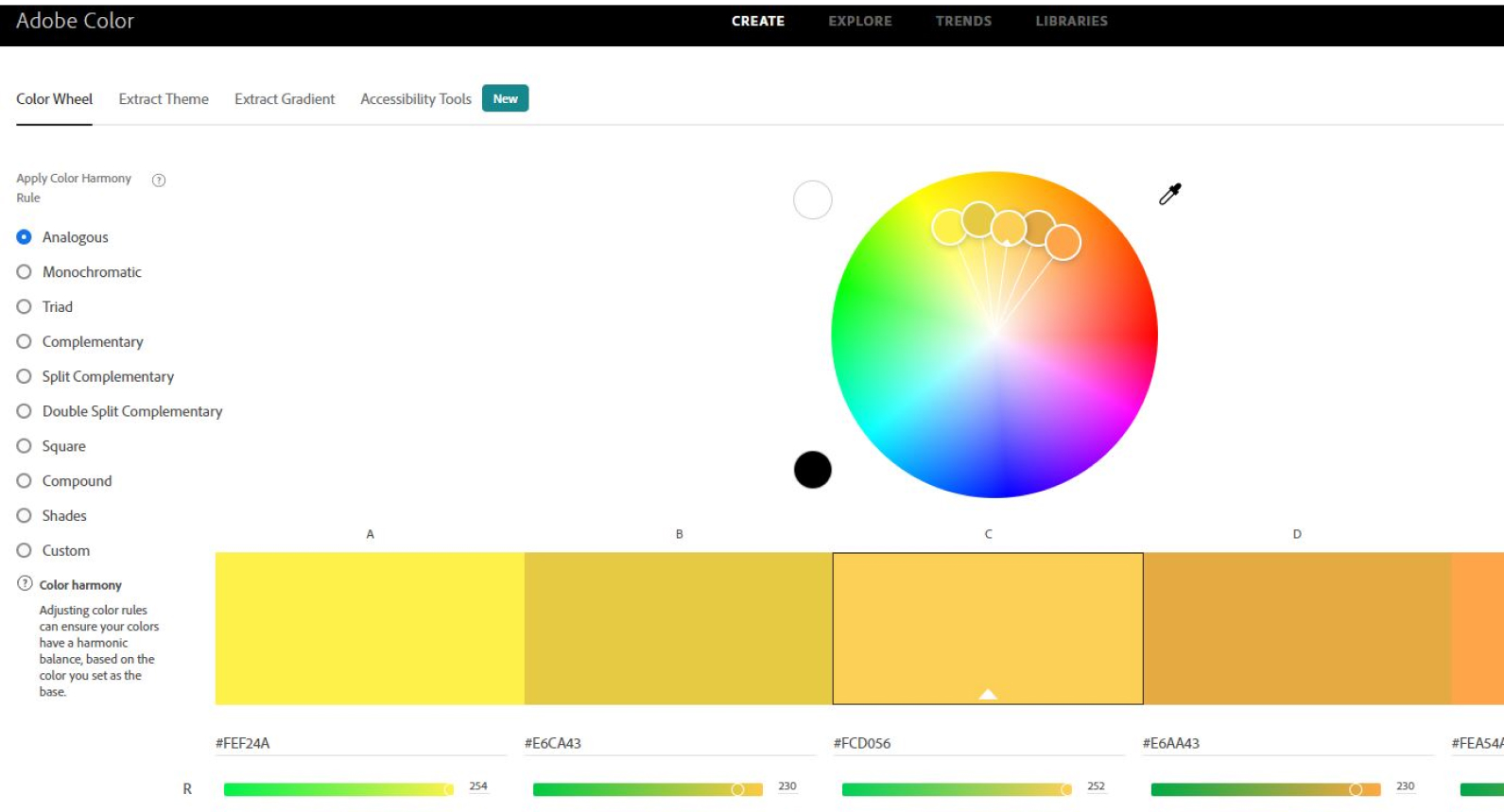This screenshot has height=812, width=1504.
Task: Select the base color swatch C
Action: click(x=988, y=629)
